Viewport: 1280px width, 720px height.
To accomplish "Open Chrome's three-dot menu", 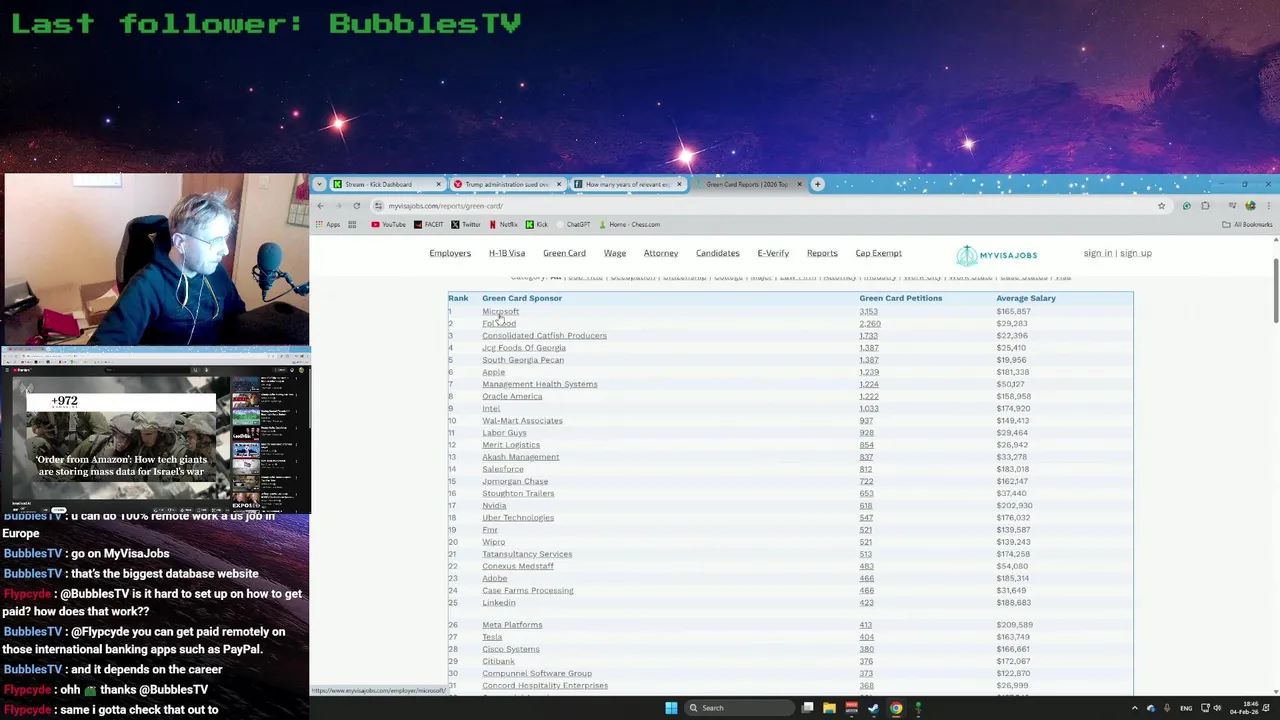I will click(x=1268, y=205).
